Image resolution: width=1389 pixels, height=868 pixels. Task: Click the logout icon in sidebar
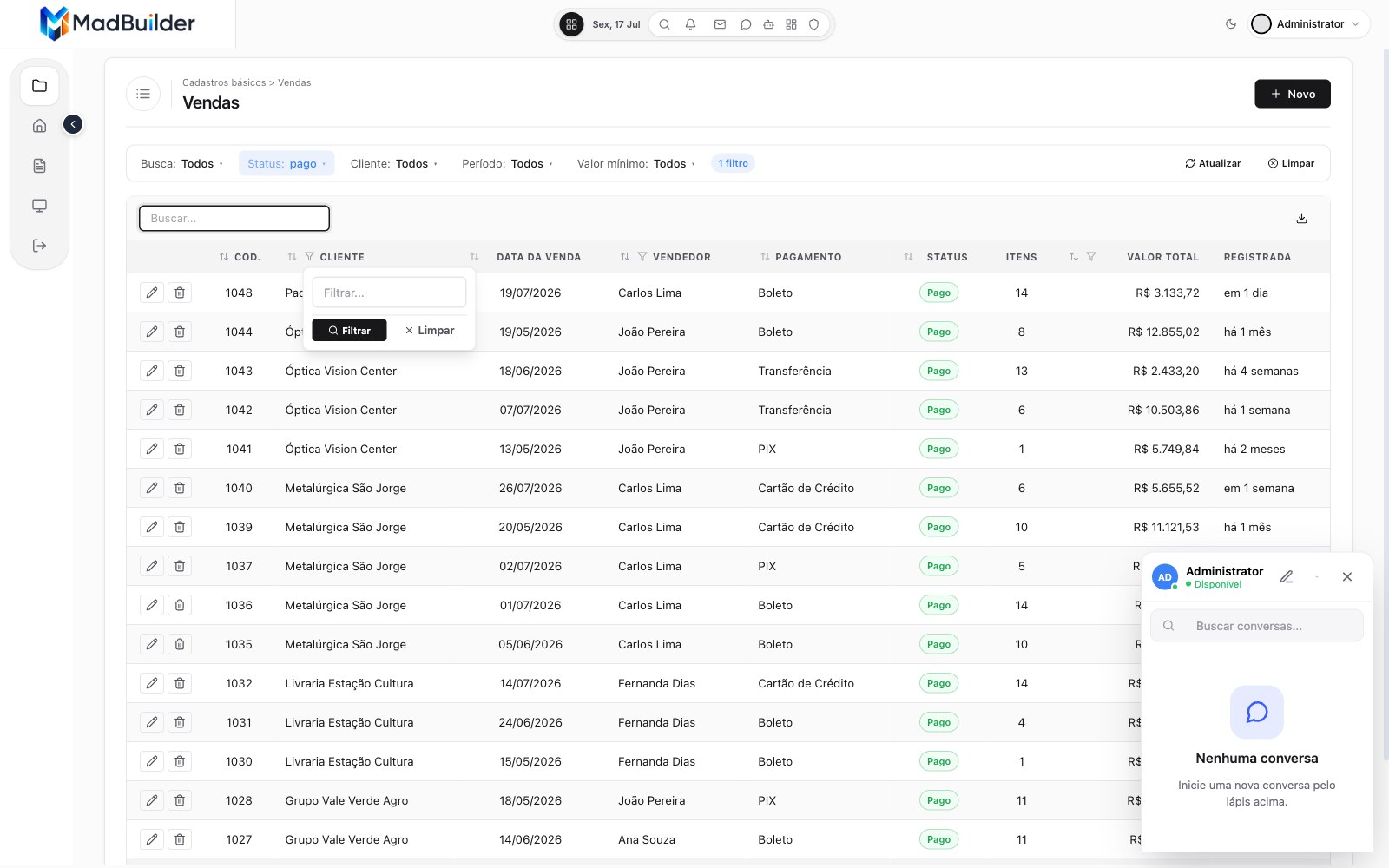click(39, 246)
